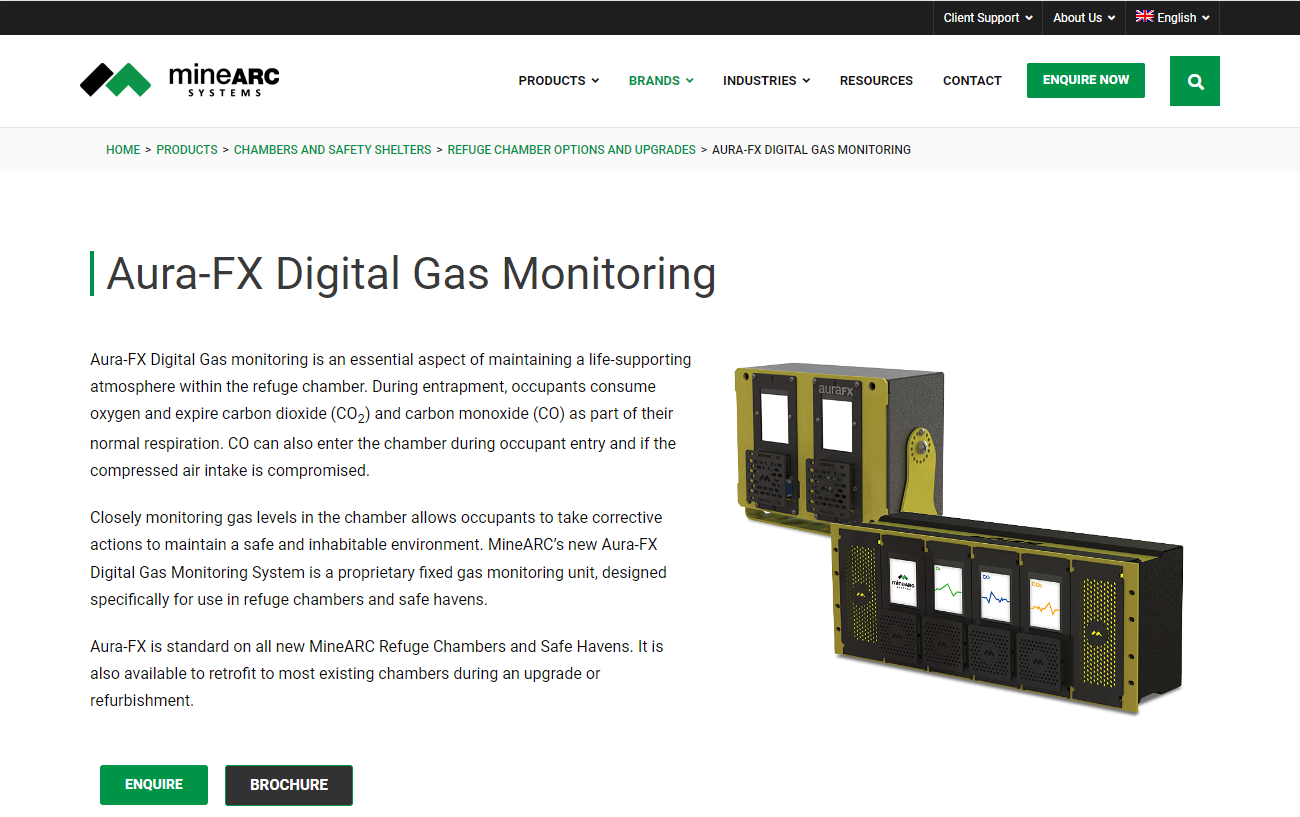Click the Aura-FX Digital Gas Monitoring heading

(411, 273)
